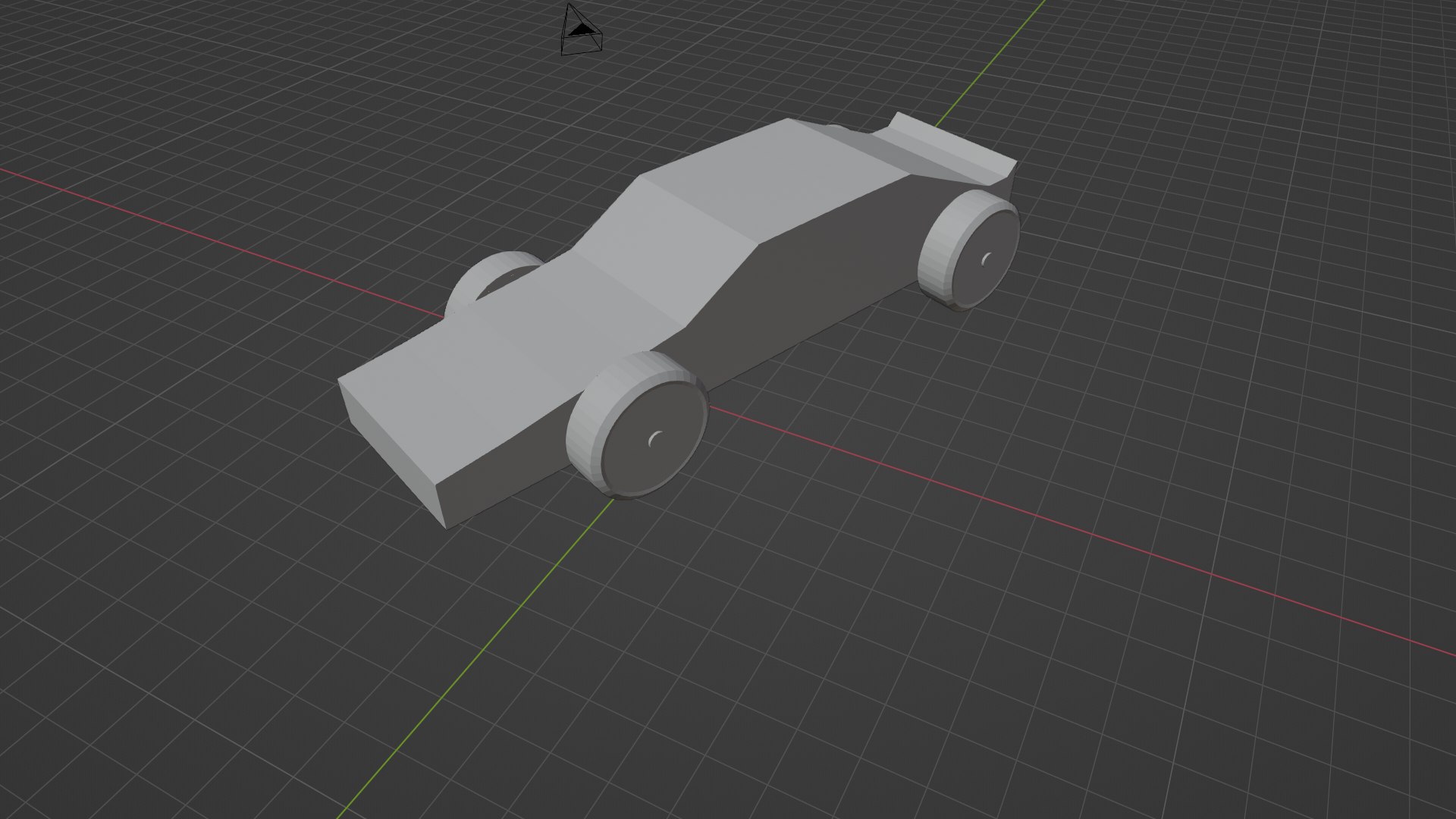Select the camera object wireframe
This screenshot has width=1456, height=819.
click(581, 30)
